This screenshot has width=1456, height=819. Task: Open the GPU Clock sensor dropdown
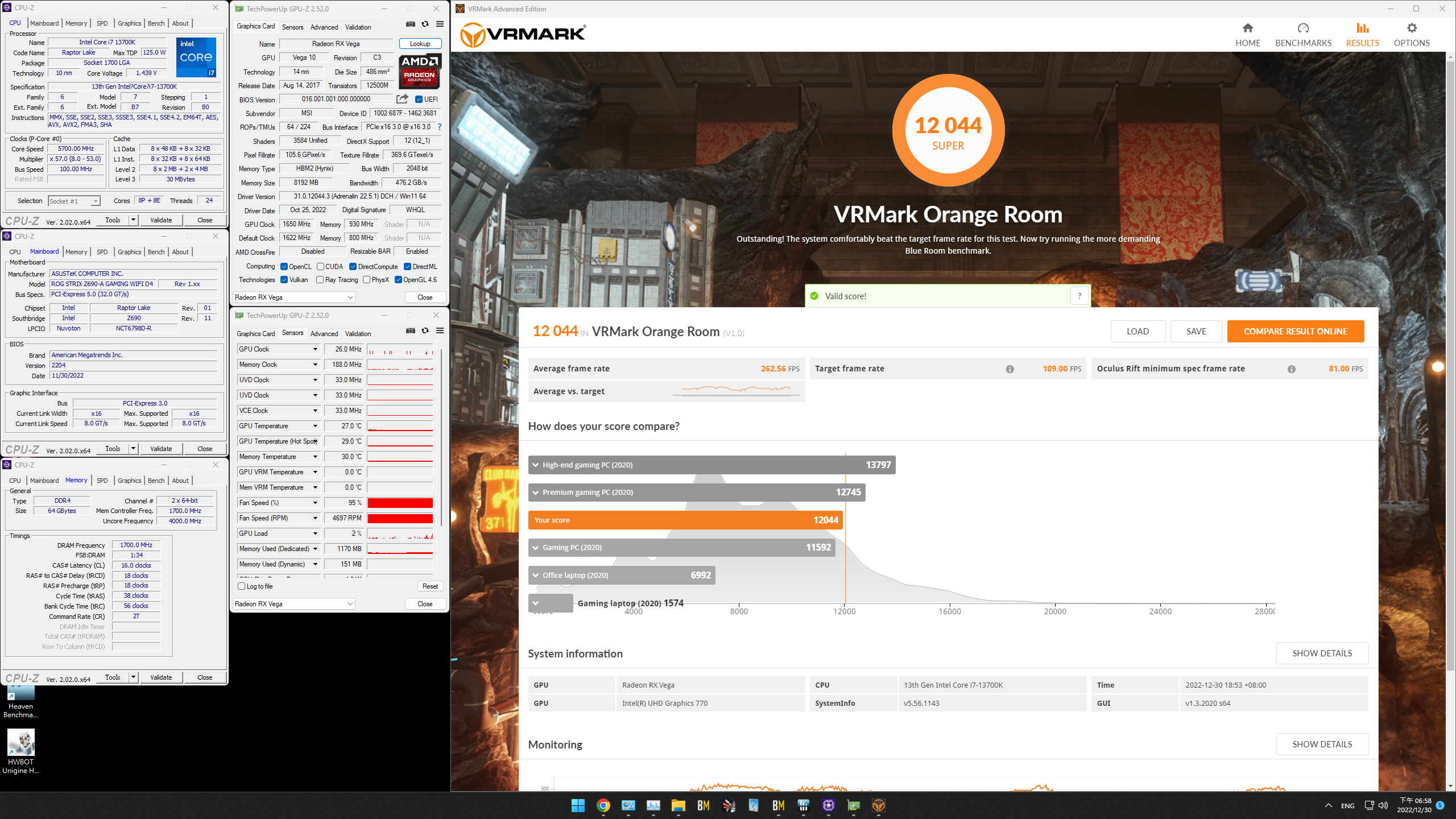315,349
